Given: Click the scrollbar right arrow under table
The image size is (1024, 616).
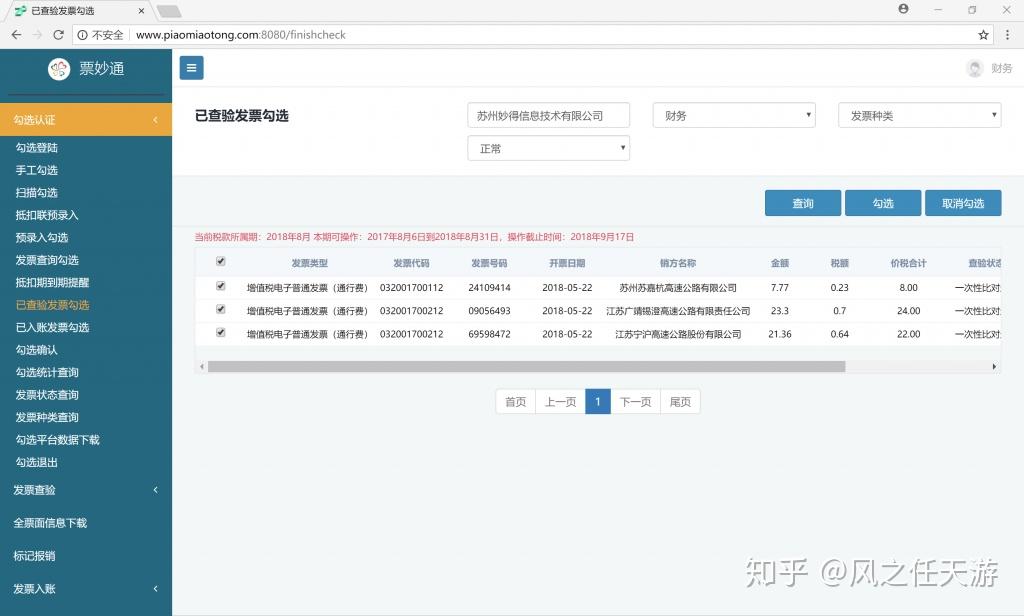Looking at the screenshot, I should [x=994, y=367].
